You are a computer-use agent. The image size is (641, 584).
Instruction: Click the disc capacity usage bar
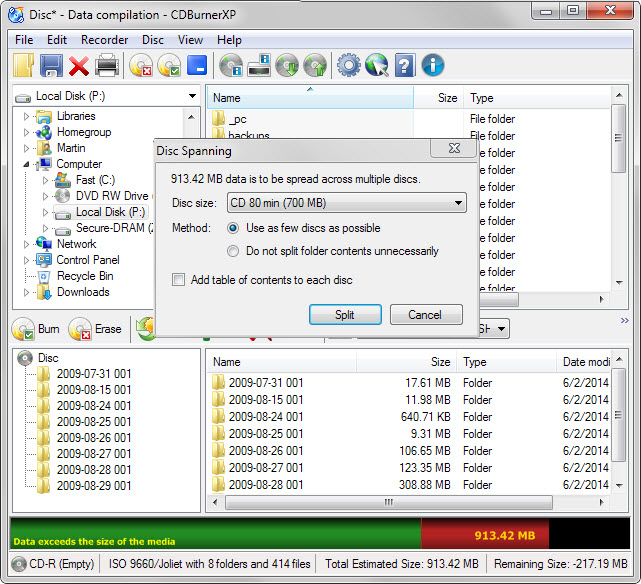(320, 533)
